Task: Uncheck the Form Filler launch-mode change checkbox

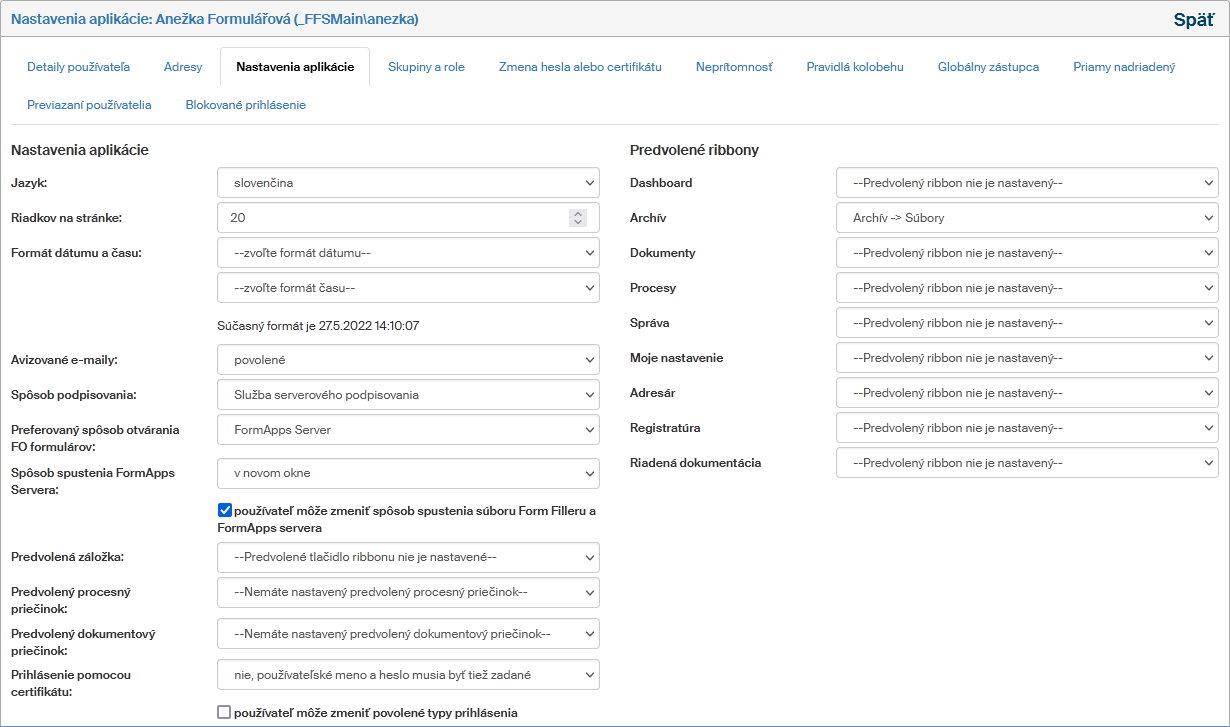Action: tap(225, 510)
